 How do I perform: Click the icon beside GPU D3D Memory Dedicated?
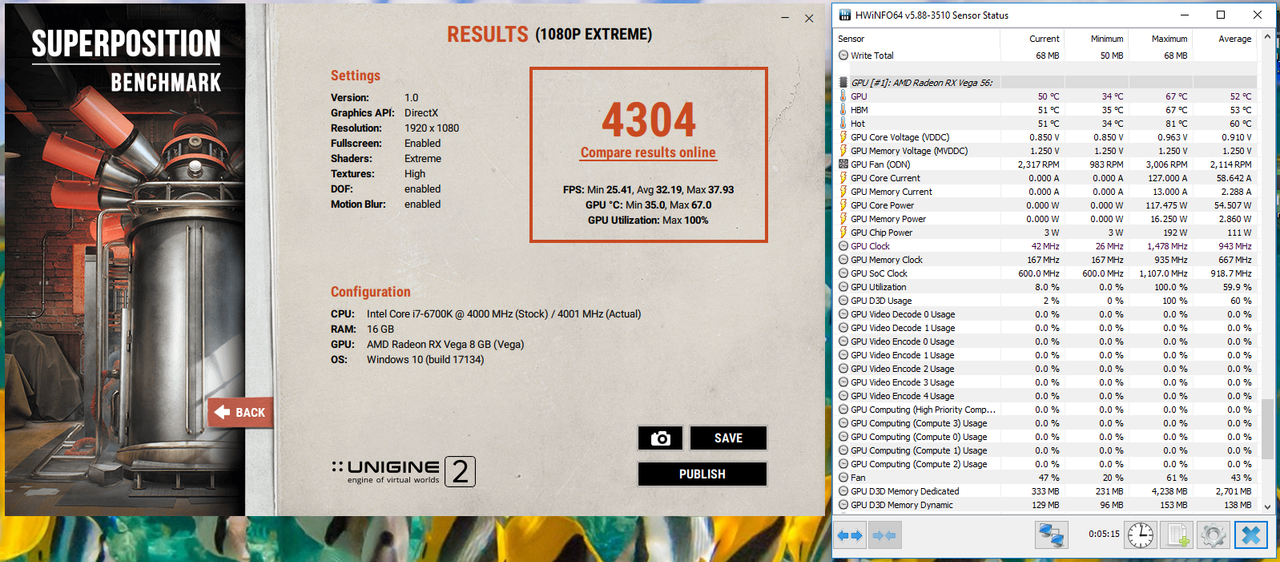click(x=843, y=491)
